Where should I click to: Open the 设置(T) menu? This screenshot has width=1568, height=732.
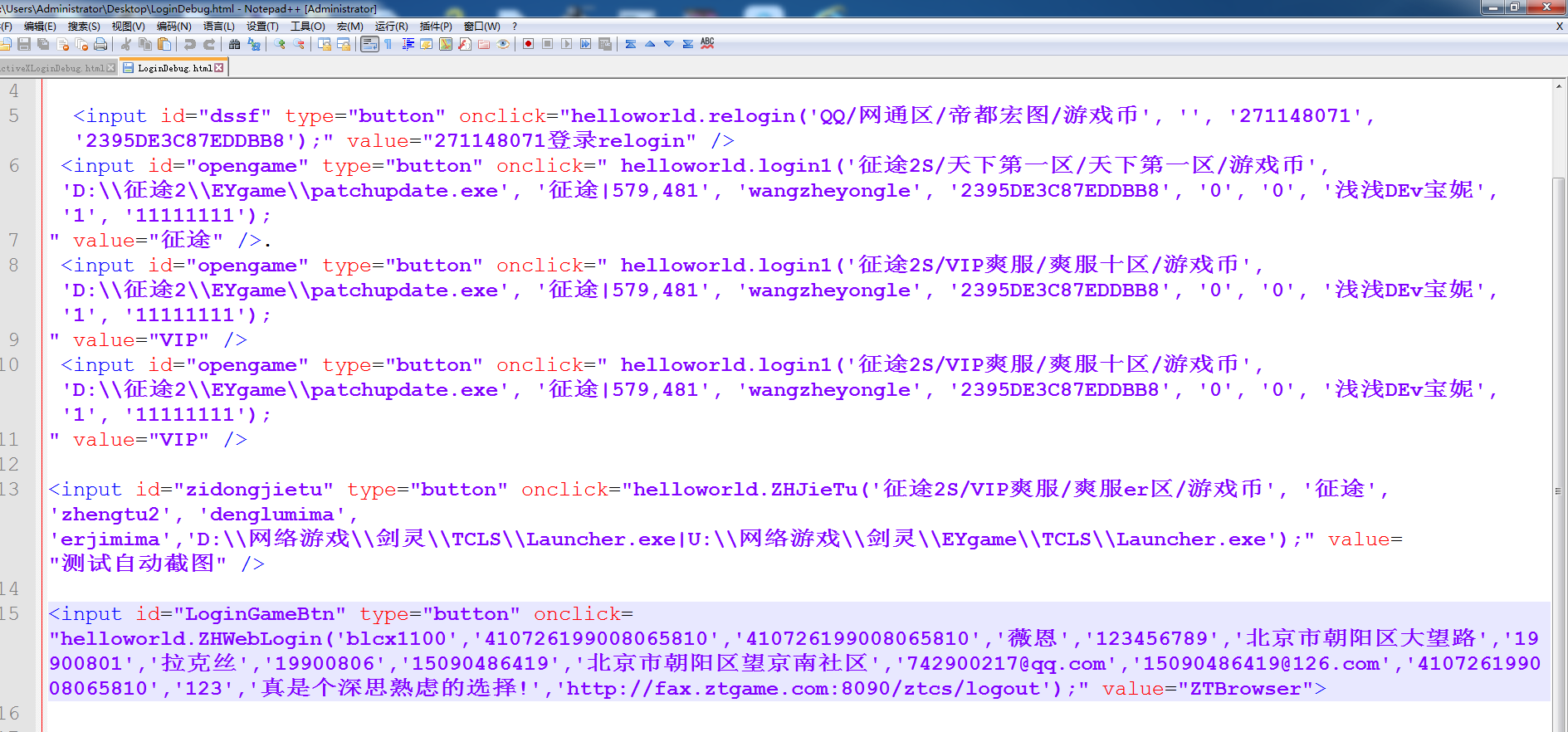point(262,27)
